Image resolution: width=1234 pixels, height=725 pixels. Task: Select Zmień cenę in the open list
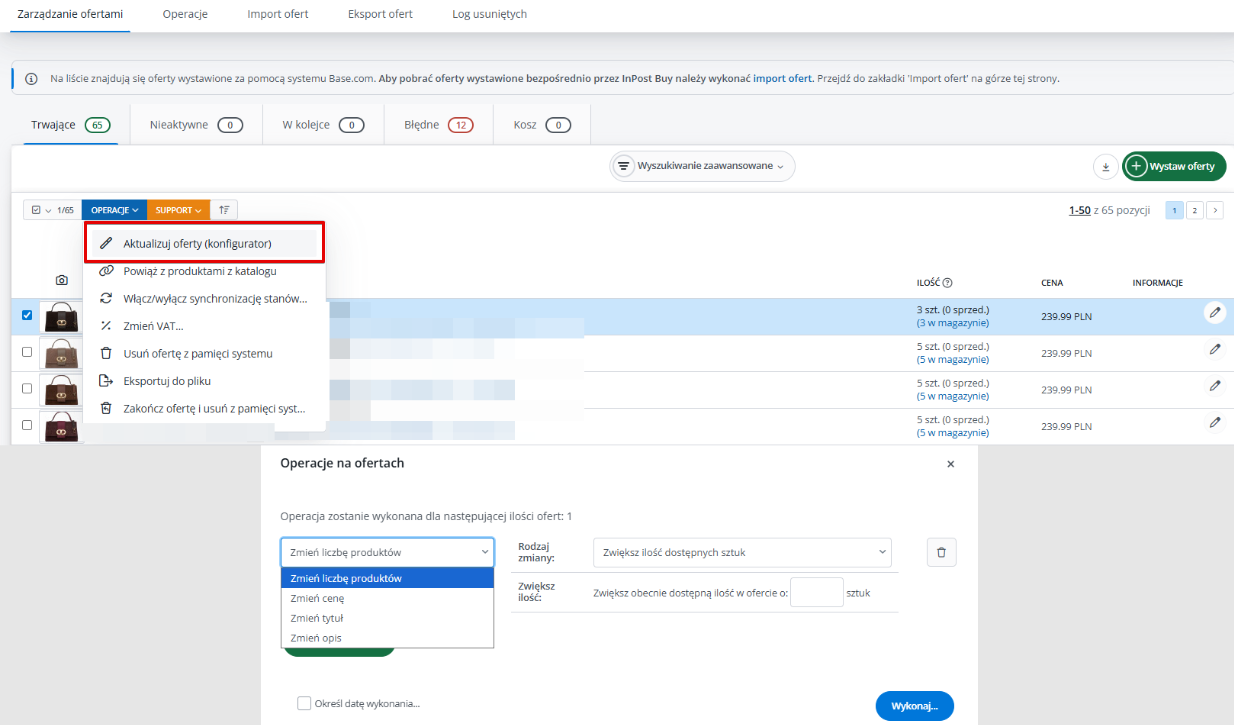coord(317,598)
